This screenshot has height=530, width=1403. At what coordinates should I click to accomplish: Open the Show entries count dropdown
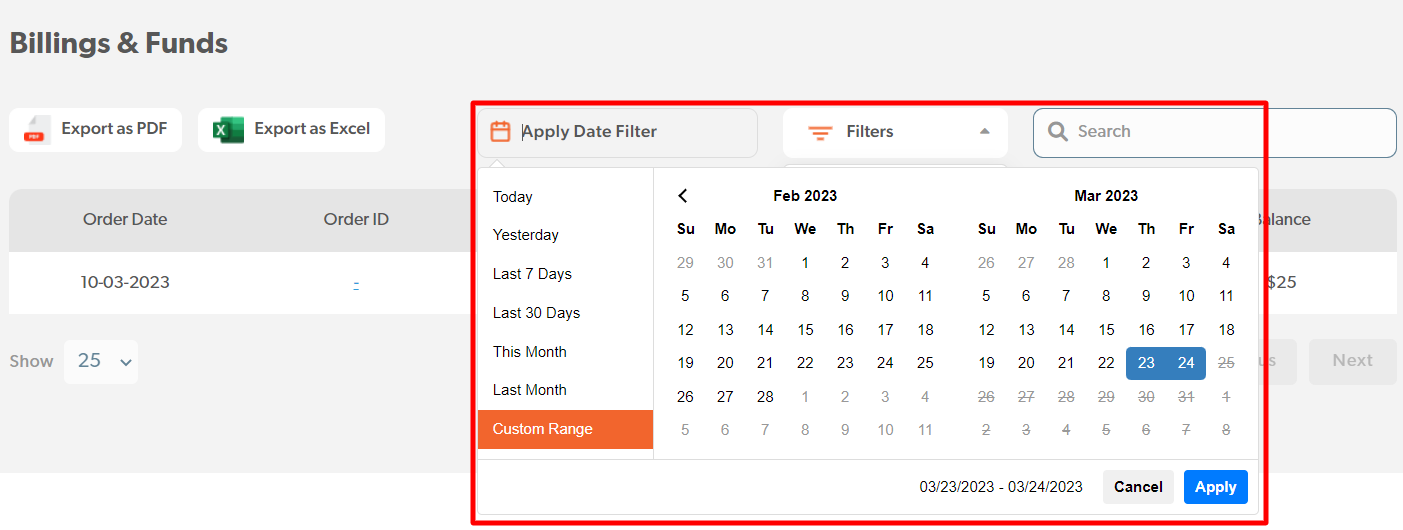click(x=101, y=361)
